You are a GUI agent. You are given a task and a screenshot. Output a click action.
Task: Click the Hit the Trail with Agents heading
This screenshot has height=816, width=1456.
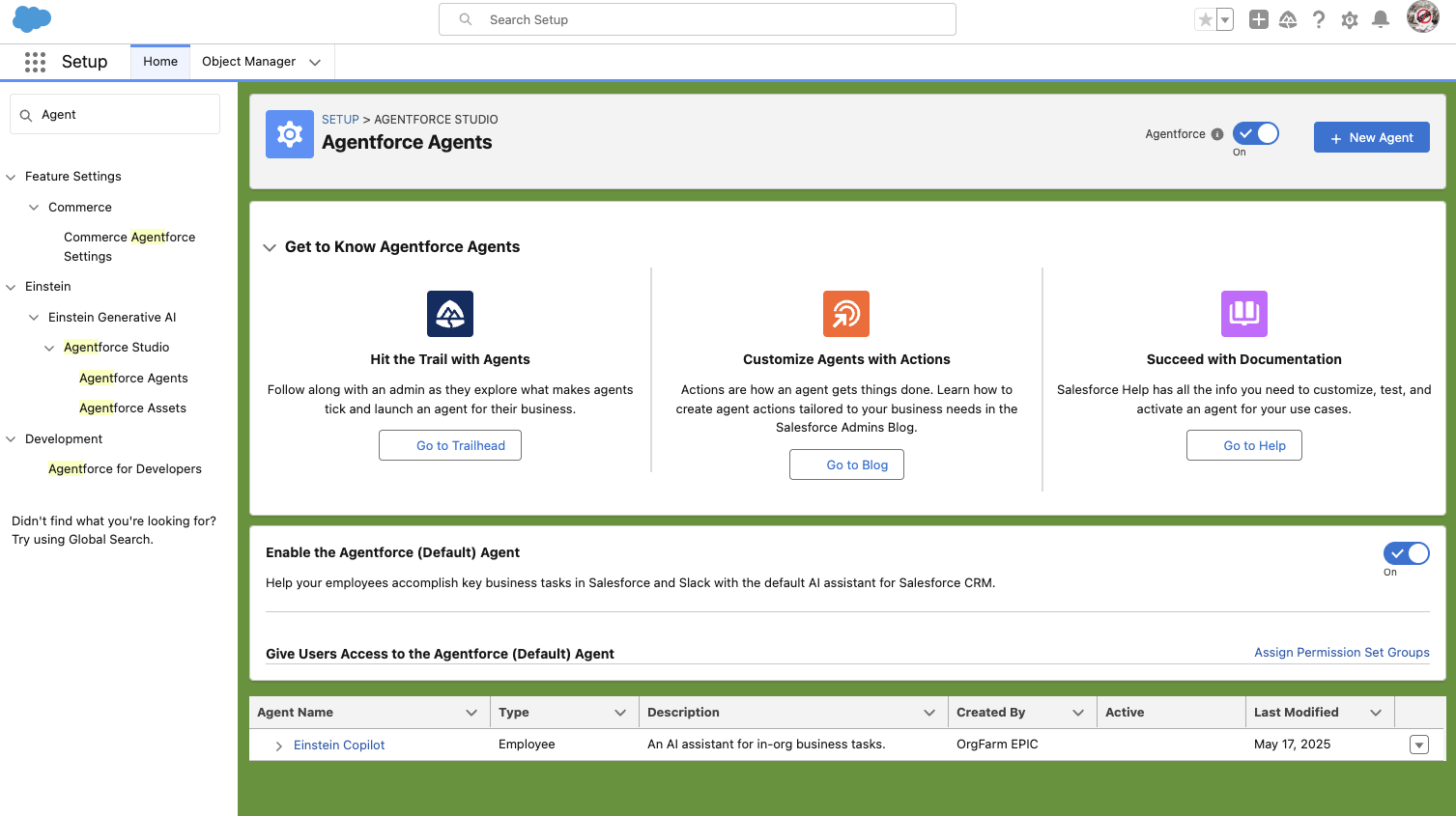pos(450,359)
